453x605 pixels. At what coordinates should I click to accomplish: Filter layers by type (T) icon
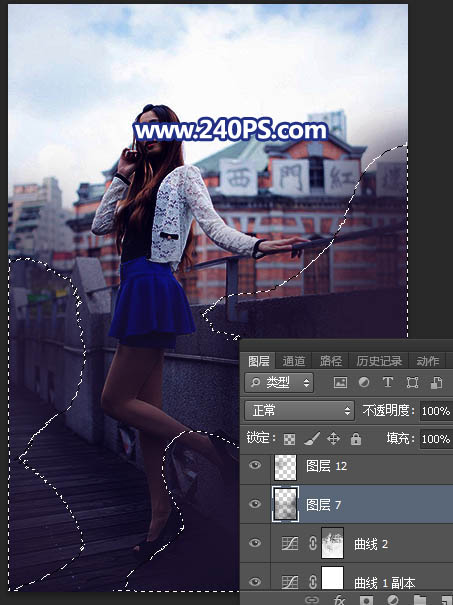pos(388,382)
